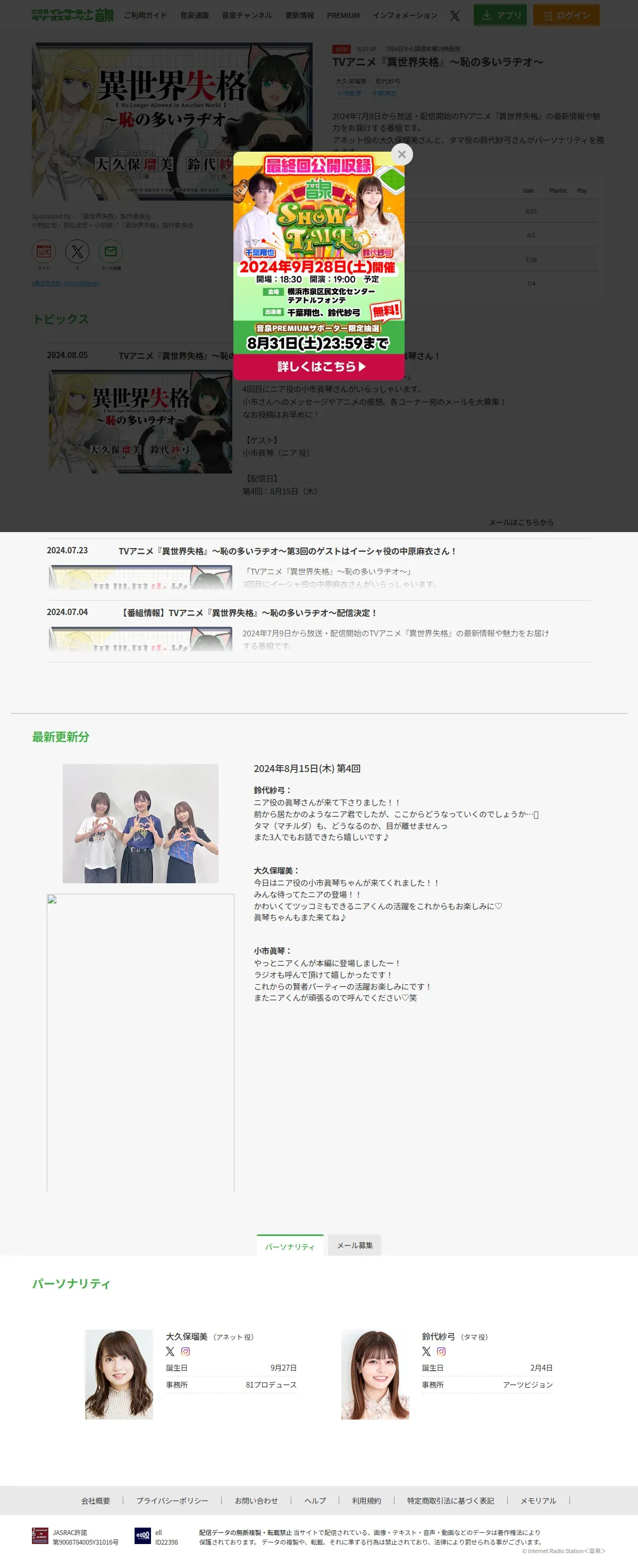Viewport: 638px width, 1568px height.
Task: Open お問い合わせ footer link
Action: click(x=256, y=1500)
